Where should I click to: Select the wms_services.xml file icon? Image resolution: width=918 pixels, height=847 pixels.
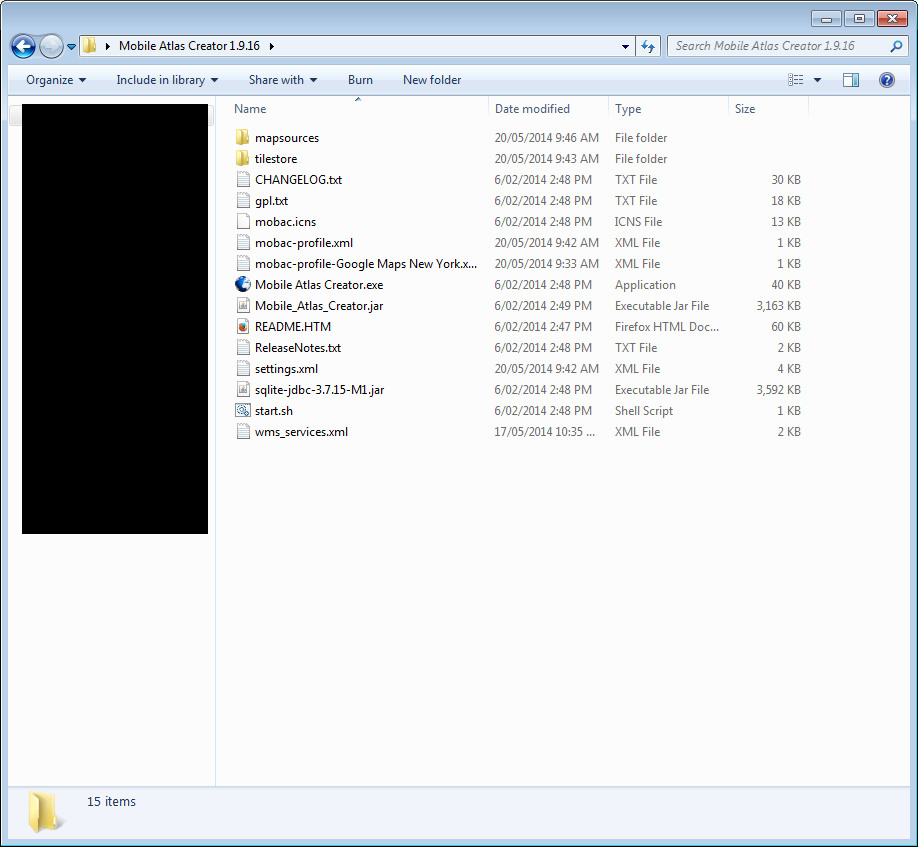pyautogui.click(x=243, y=432)
